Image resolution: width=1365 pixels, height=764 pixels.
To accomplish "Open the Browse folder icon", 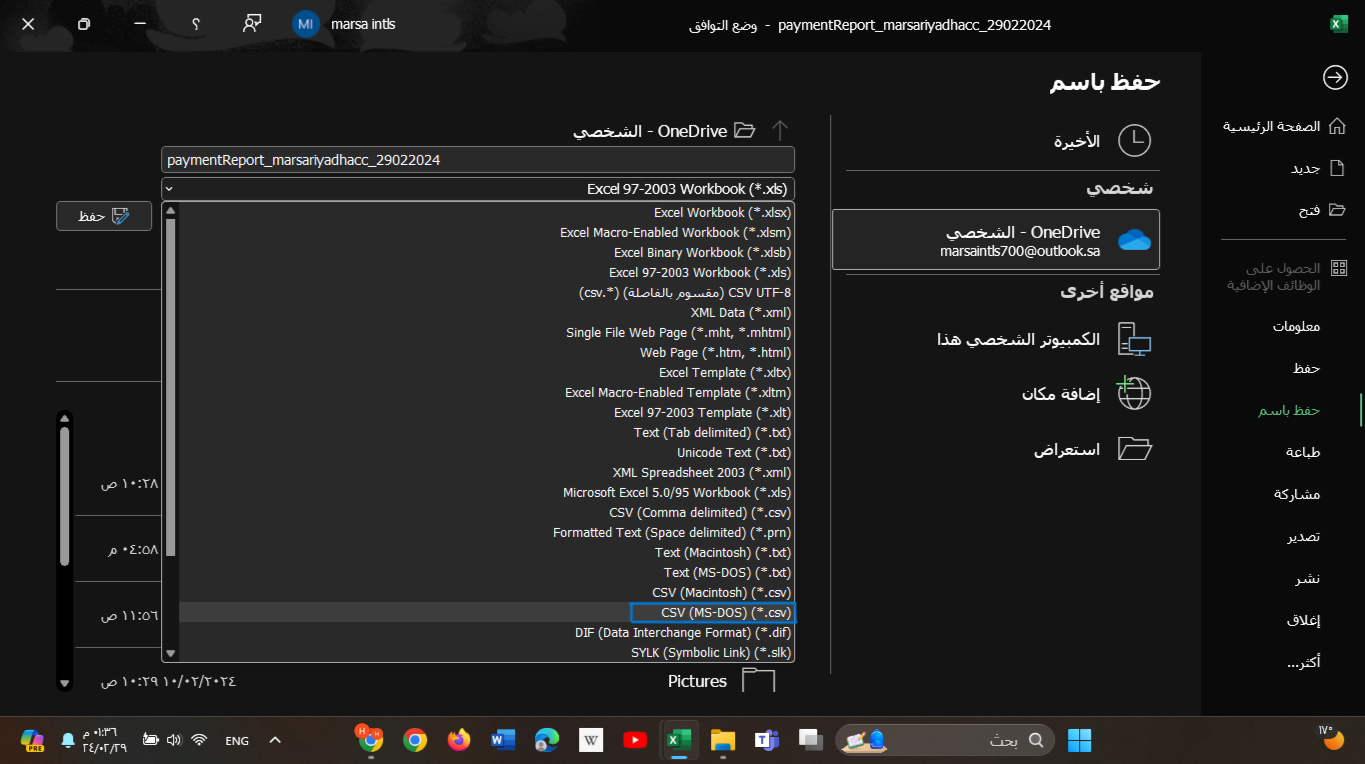I will pyautogui.click(x=1134, y=449).
